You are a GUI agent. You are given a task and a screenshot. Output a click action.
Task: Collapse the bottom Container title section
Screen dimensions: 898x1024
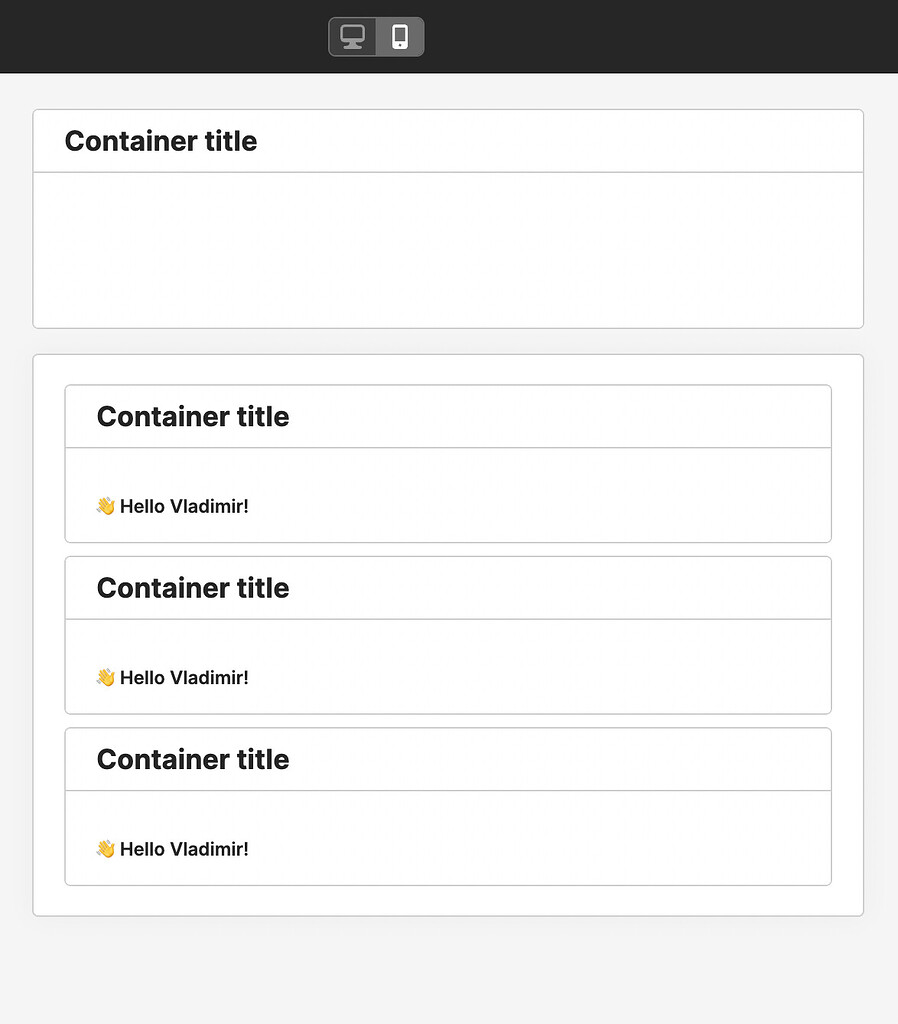click(x=192, y=759)
